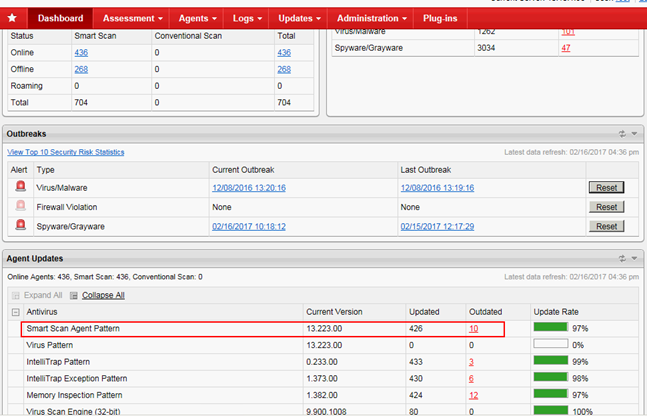Open View Top 10 Security Risk Statistics link
This screenshot has width=647, height=416.
pos(65,152)
